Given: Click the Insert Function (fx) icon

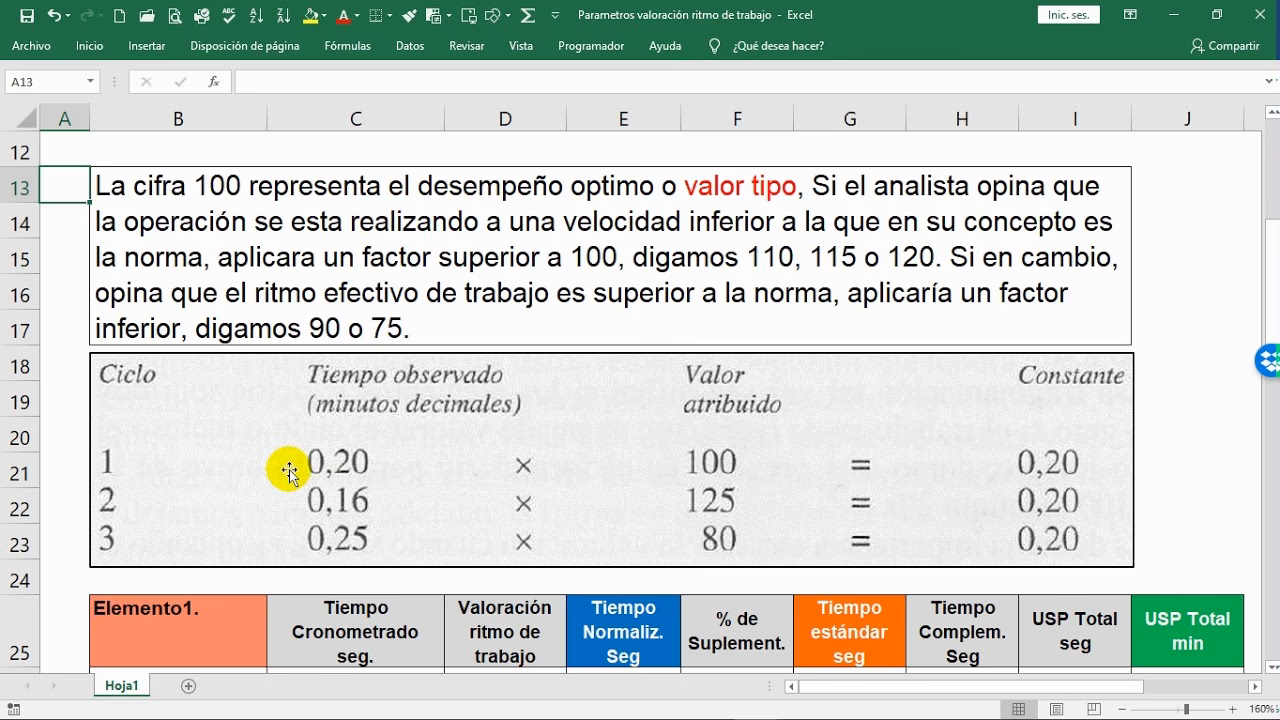Looking at the screenshot, I should click(x=213, y=82).
